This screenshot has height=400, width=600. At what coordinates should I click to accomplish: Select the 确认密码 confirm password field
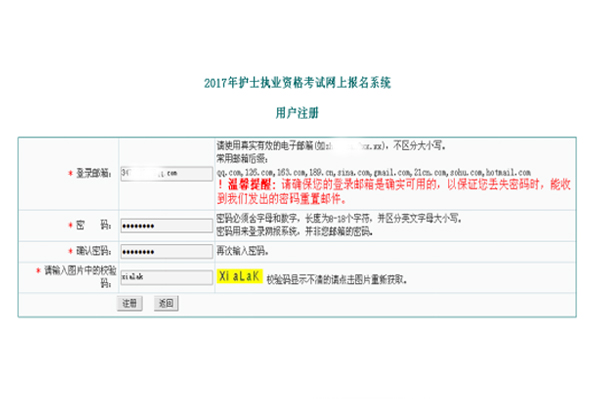point(165,250)
